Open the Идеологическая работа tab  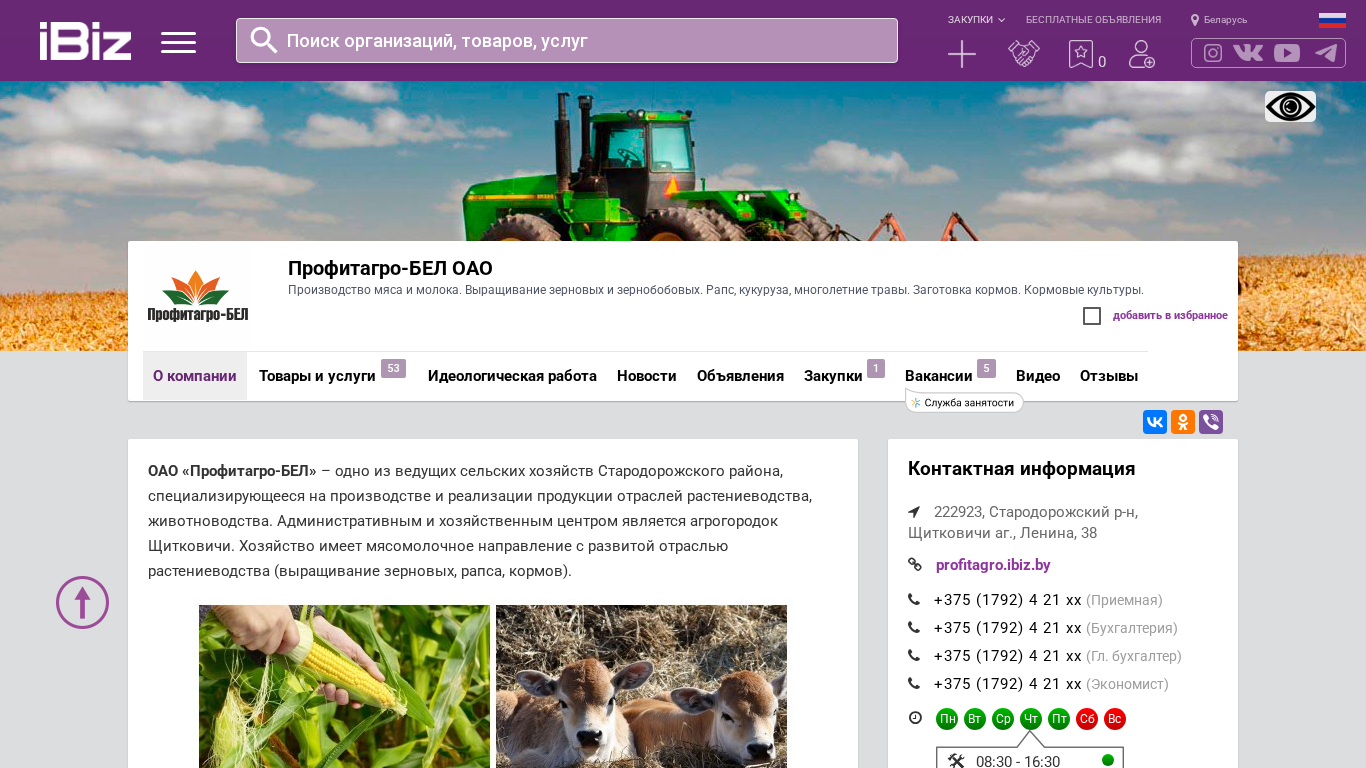512,376
